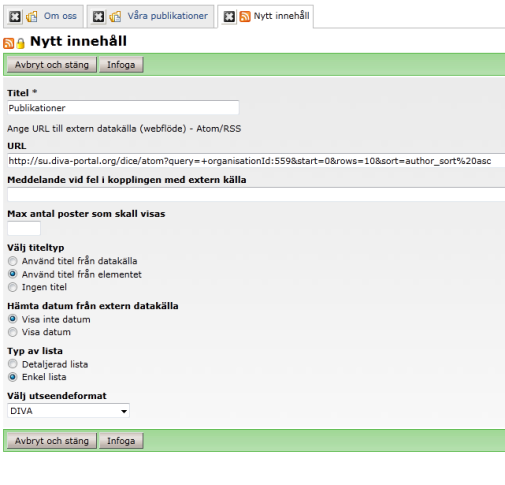The height and width of the screenshot is (485, 505).
Task: Click the RSS icon on Nytt innehåll tab
Action: [245, 16]
